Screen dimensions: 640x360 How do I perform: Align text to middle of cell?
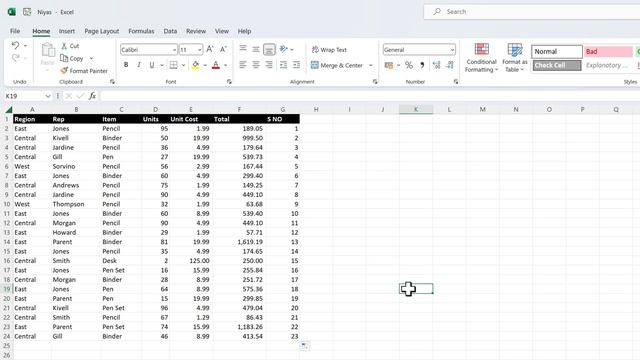tap(256, 49)
